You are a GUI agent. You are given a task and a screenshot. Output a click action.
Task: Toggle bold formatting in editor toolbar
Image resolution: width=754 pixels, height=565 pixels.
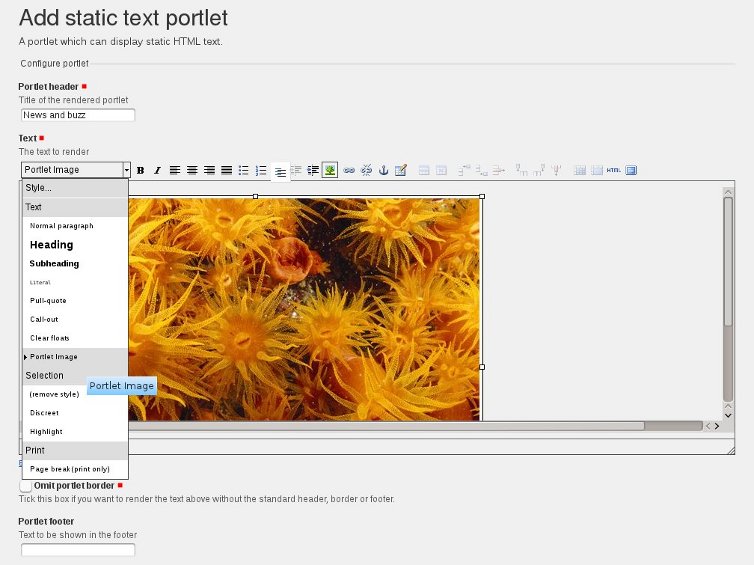tap(141, 171)
